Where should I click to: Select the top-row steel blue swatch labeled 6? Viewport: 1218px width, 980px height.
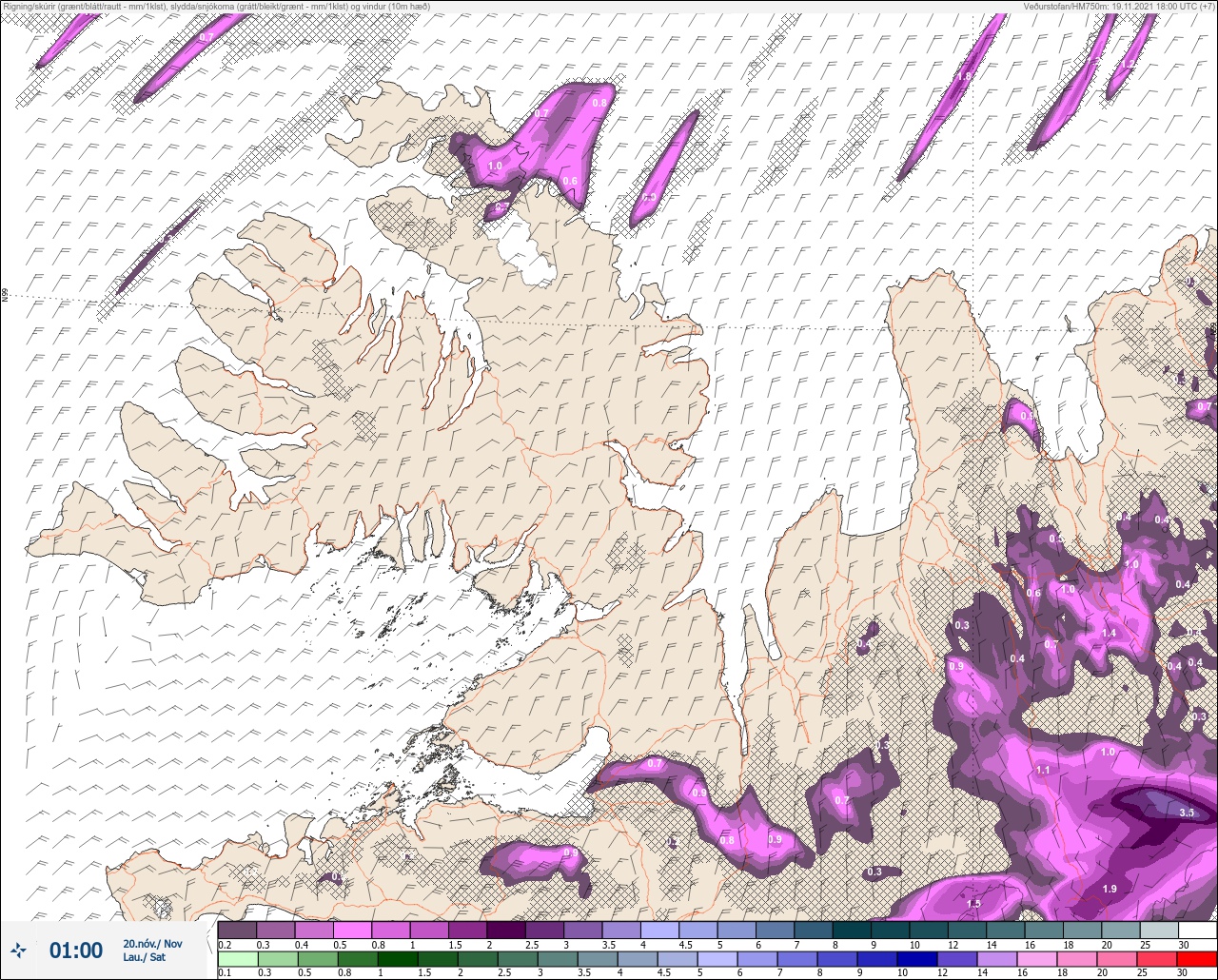coord(775,930)
